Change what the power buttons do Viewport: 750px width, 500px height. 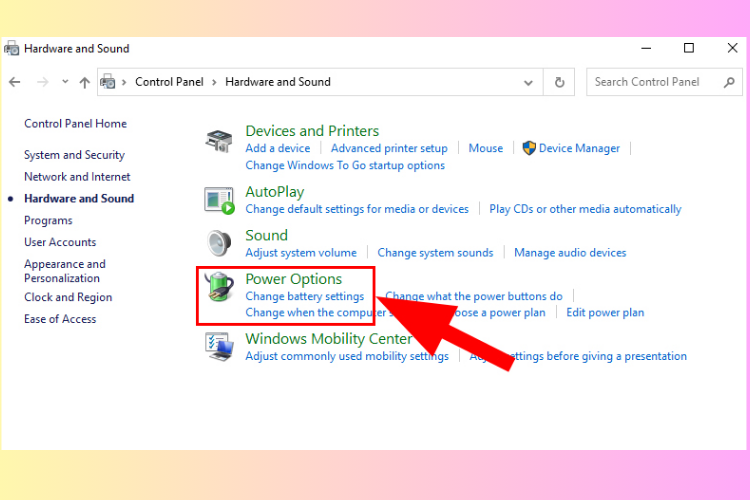coord(474,296)
